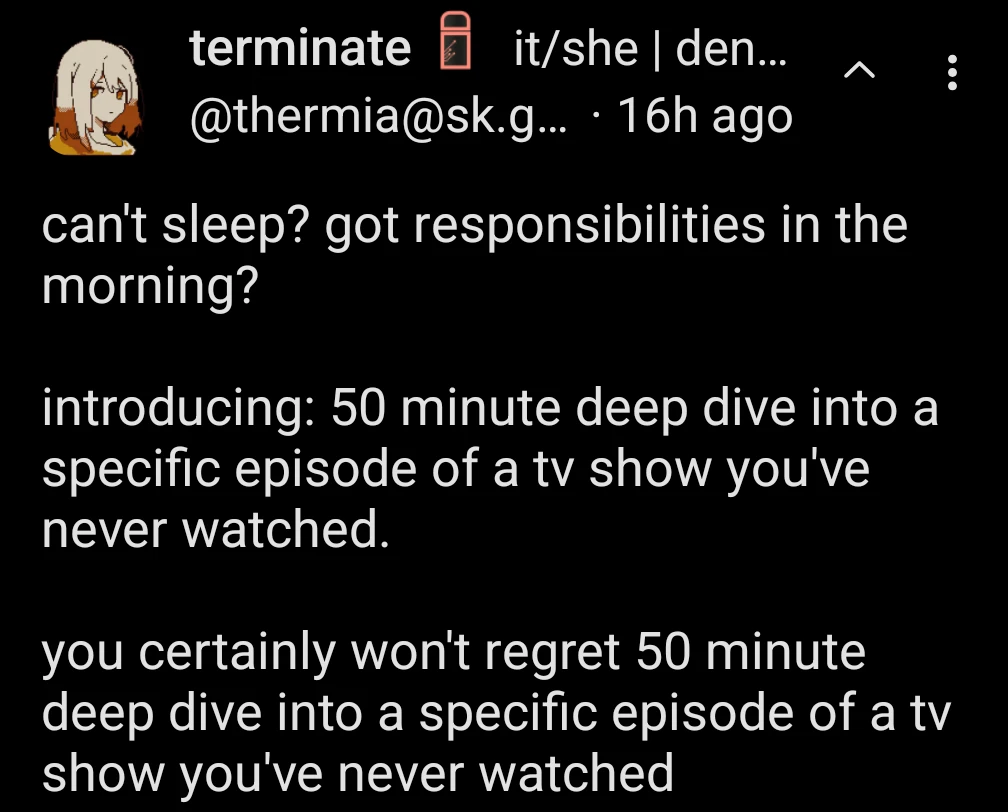Click the "16h ago" timestamp
Screen dimensions: 1008x812
706,117
